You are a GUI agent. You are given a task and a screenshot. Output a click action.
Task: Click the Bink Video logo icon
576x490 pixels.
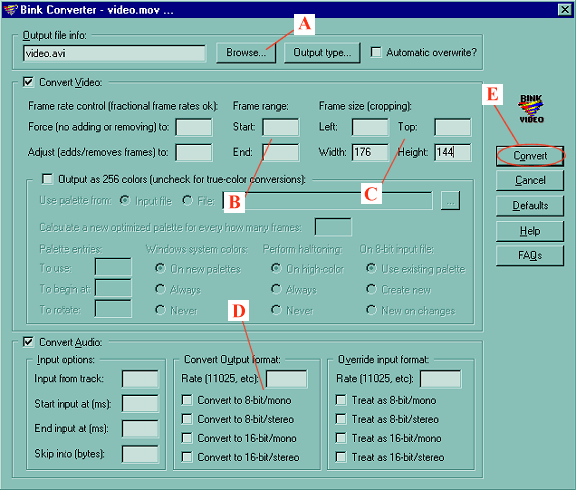point(531,109)
